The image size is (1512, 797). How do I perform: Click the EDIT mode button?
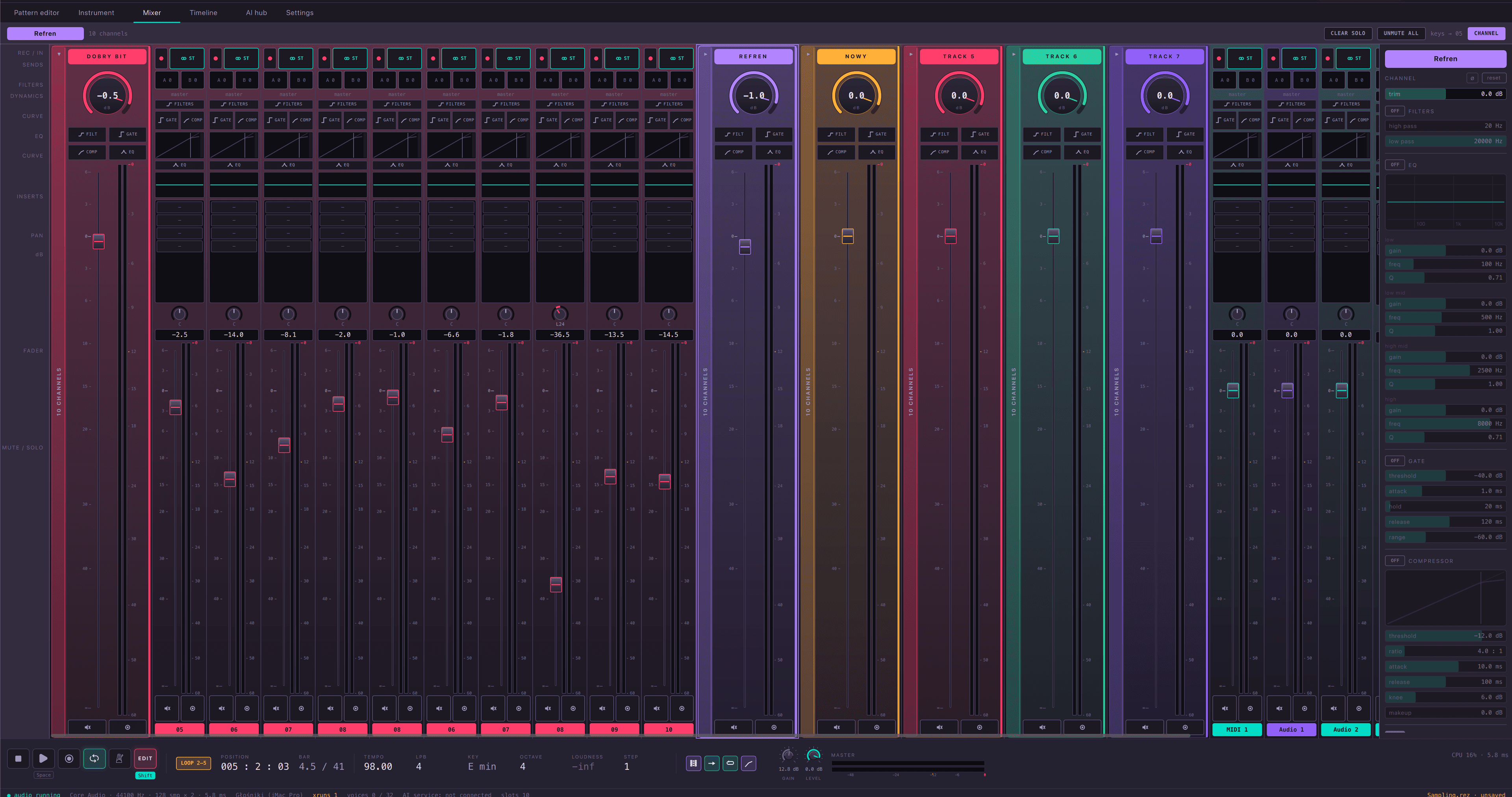coord(145,758)
